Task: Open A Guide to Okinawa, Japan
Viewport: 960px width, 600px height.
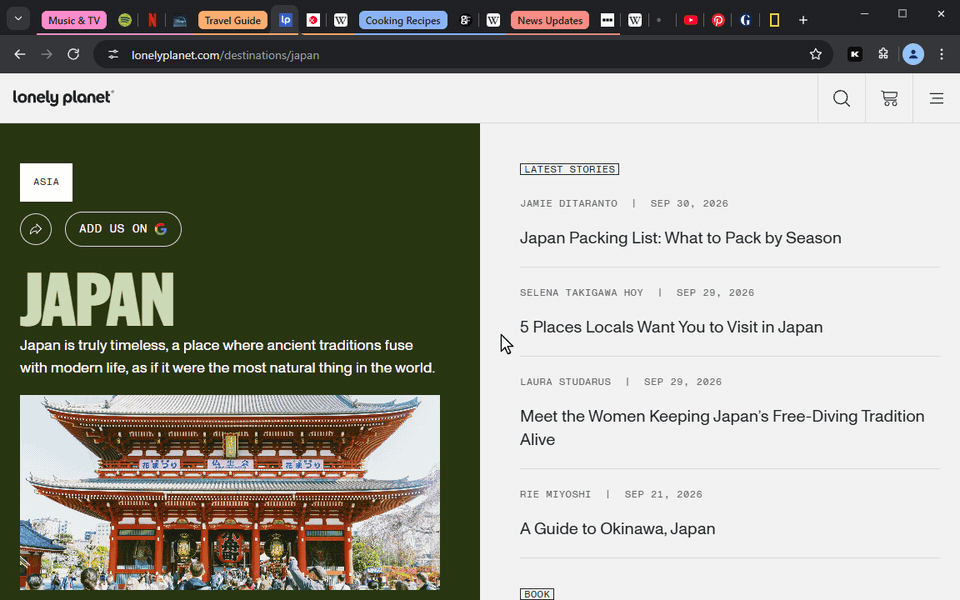Action: [x=617, y=528]
